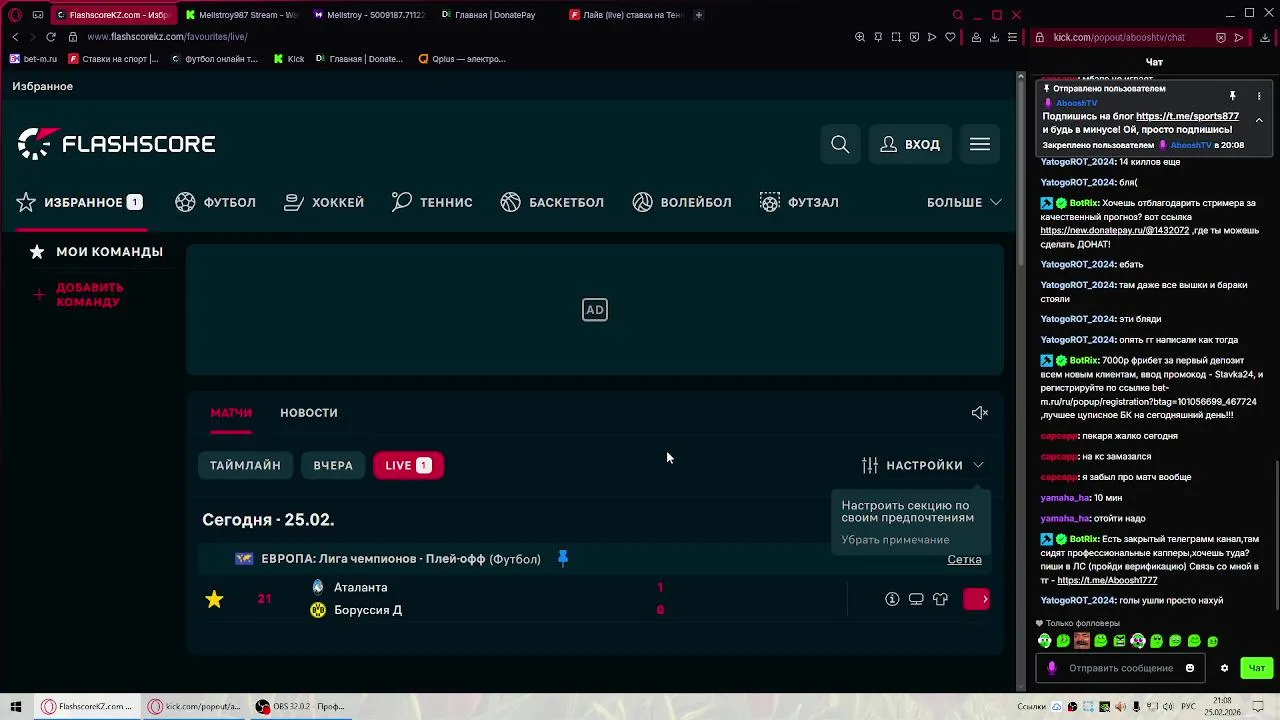Open TV broadcast icon in Atalanta row
Screen dimensions: 1280x720
coord(916,599)
